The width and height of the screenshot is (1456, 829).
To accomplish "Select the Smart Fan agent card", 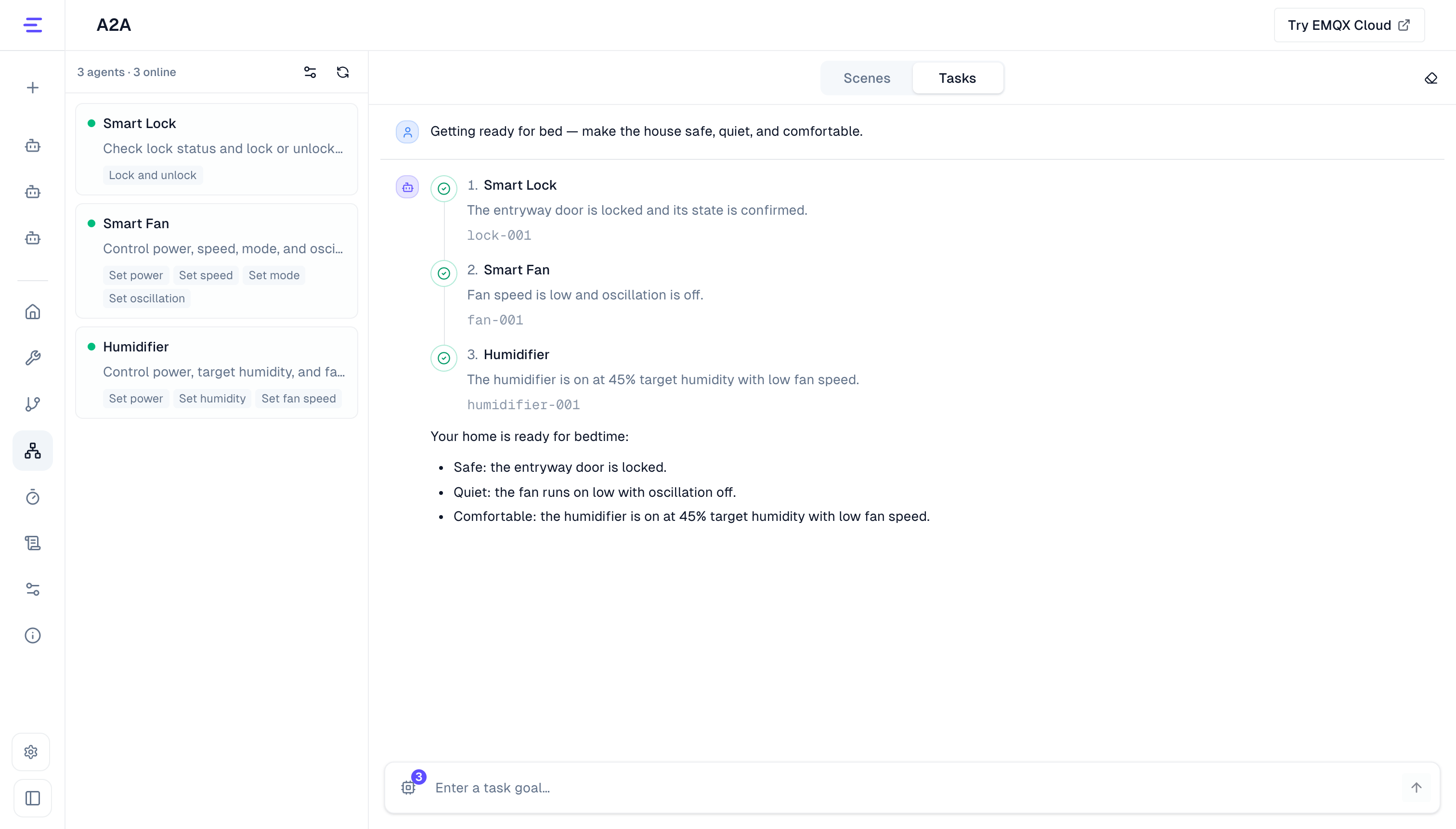I will (216, 261).
